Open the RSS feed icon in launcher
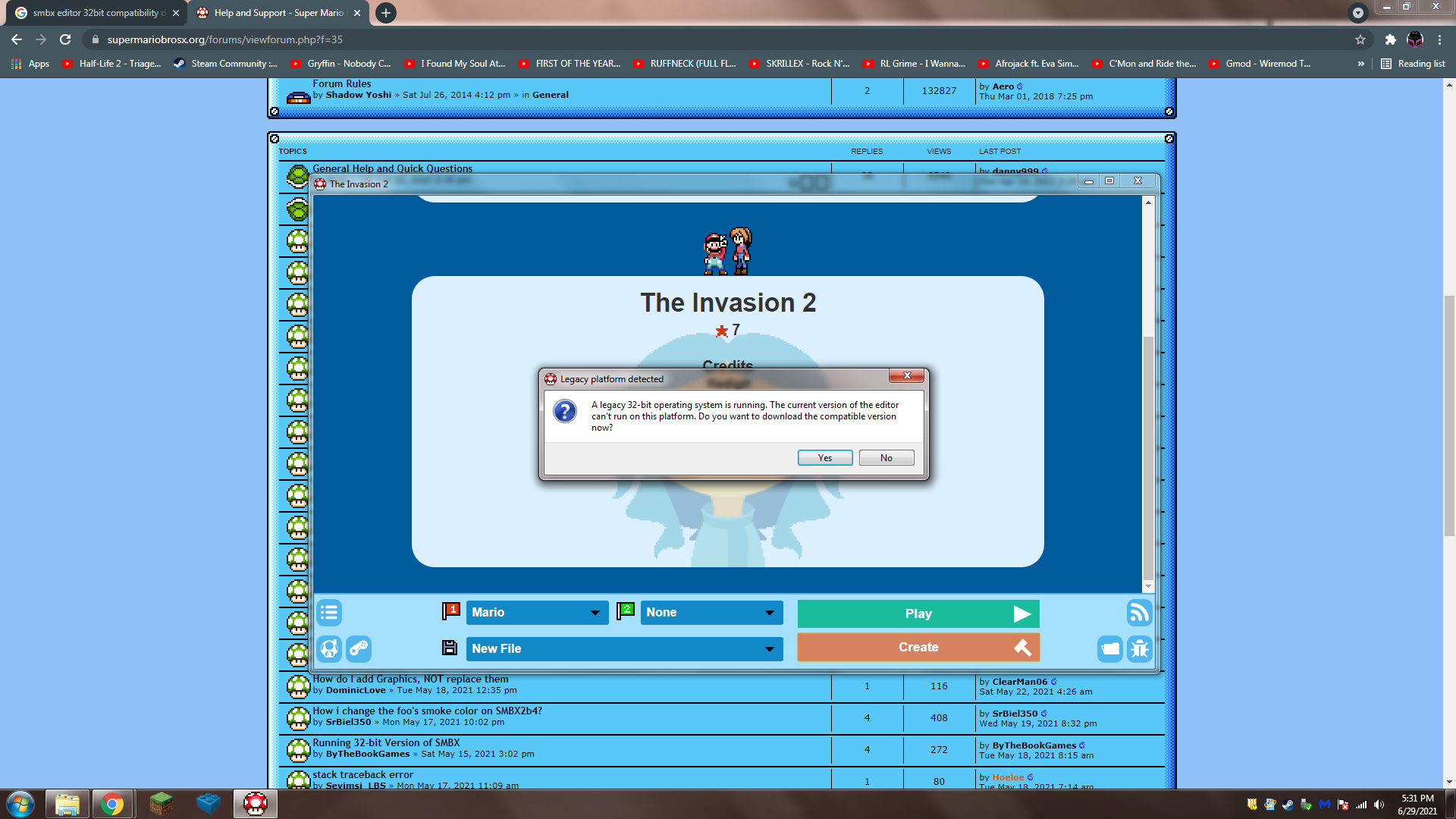This screenshot has width=1456, height=819. (x=1139, y=613)
